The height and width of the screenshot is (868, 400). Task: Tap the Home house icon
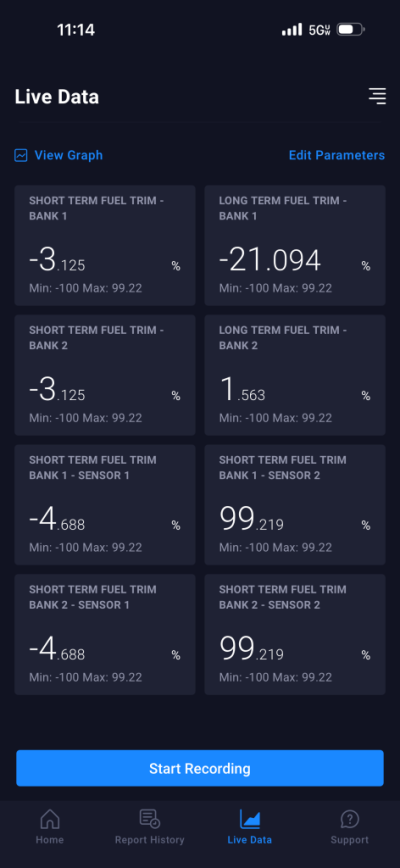pyautogui.click(x=50, y=819)
